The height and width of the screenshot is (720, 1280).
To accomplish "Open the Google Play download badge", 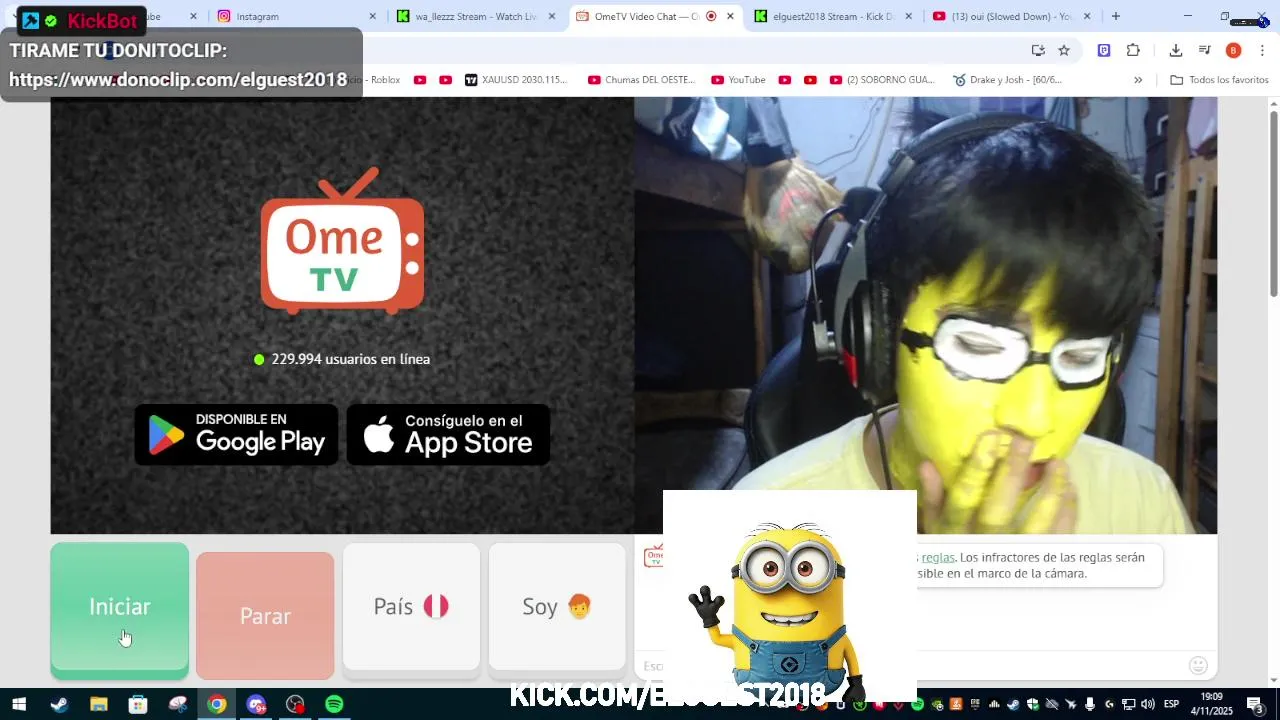I will (236, 434).
